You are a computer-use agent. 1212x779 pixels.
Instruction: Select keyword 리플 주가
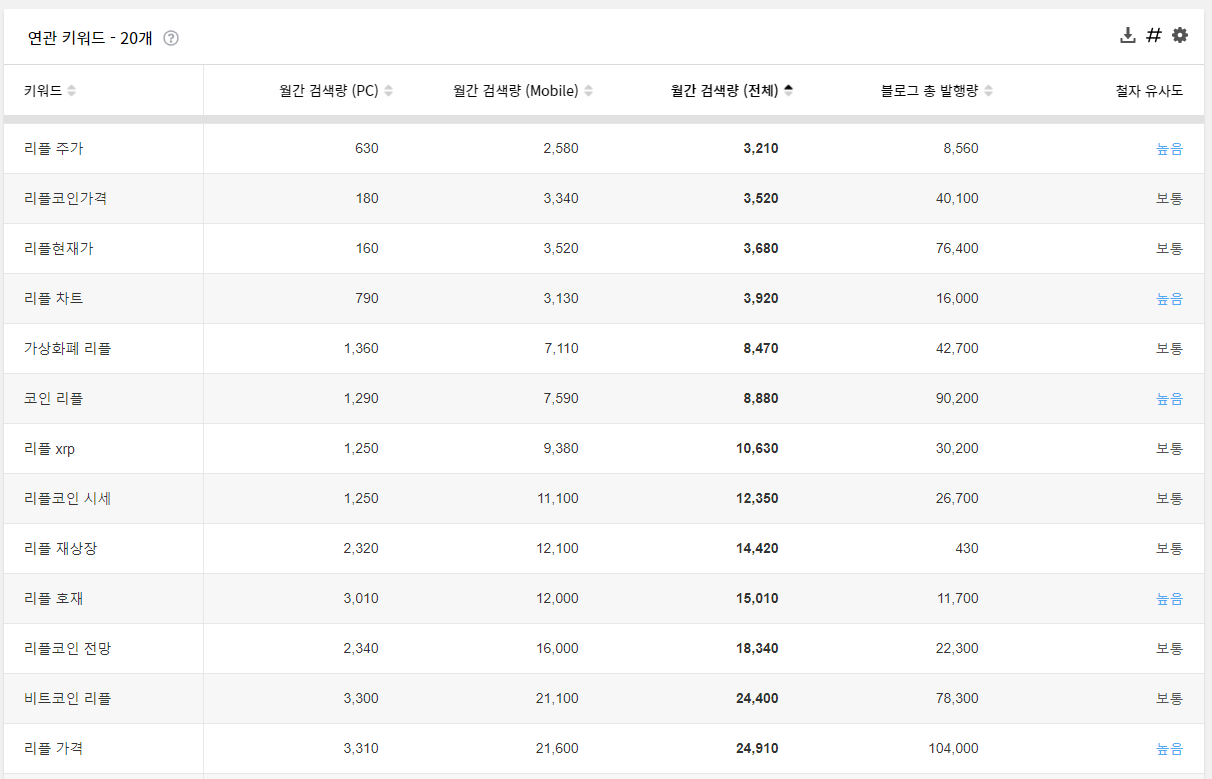coord(54,149)
